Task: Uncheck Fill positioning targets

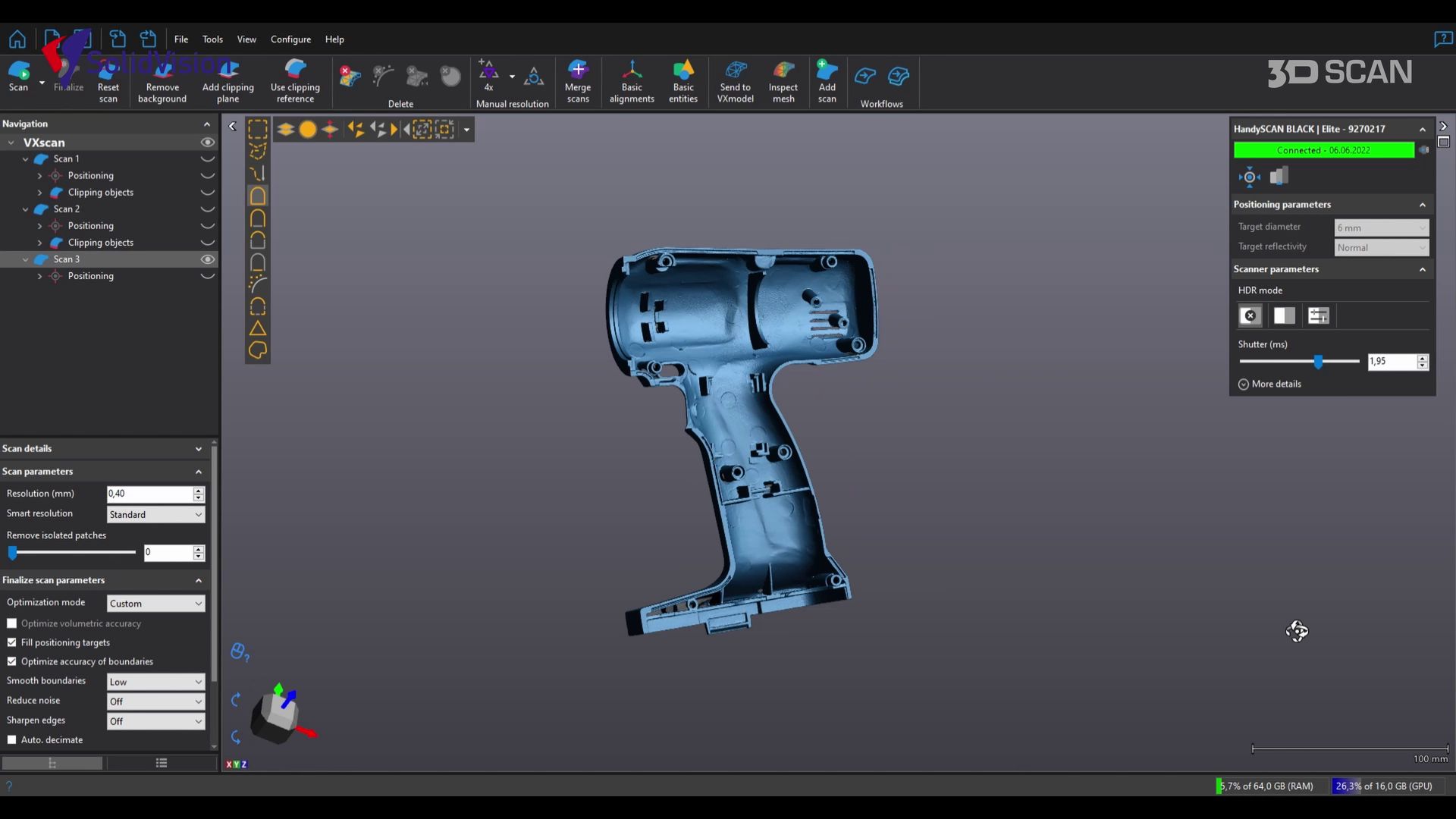Action: coord(12,642)
